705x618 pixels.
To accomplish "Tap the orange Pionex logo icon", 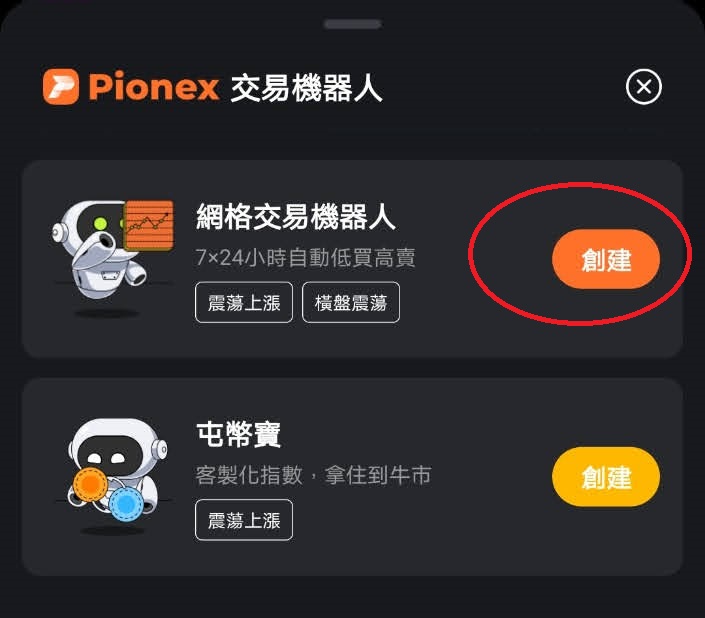I will pos(61,87).
